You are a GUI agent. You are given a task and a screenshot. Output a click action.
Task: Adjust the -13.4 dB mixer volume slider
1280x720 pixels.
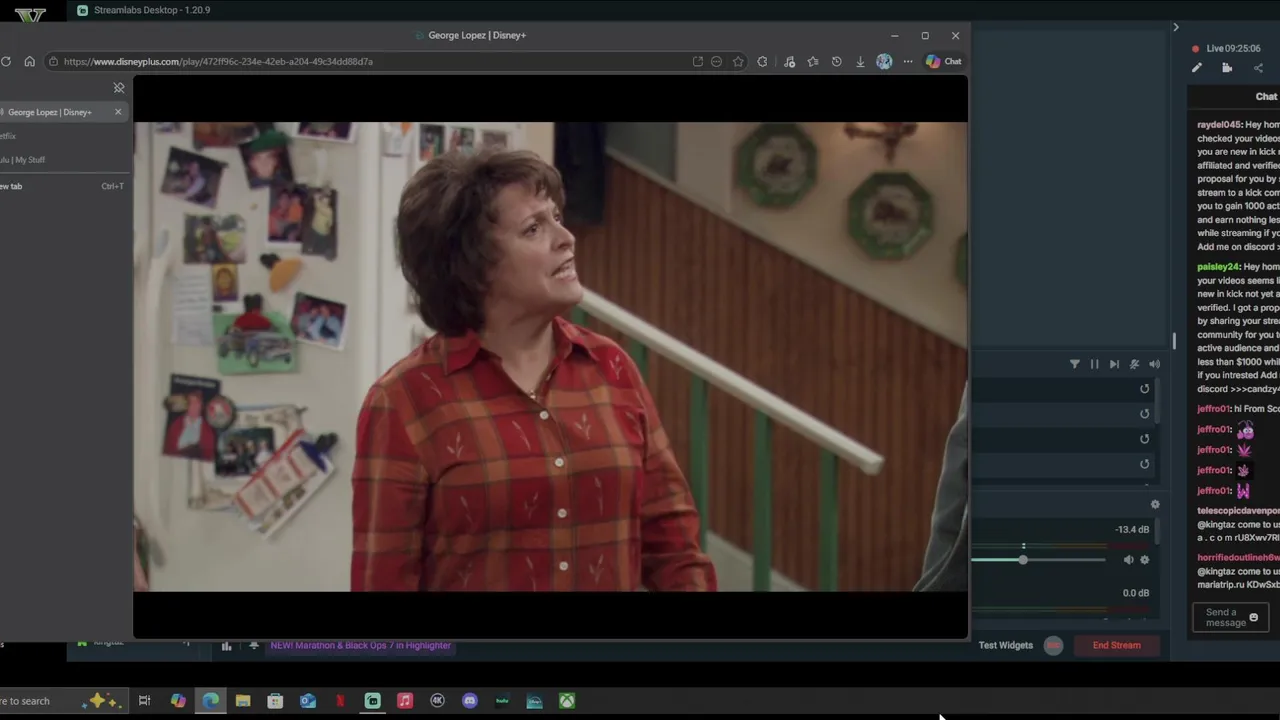tap(1023, 560)
